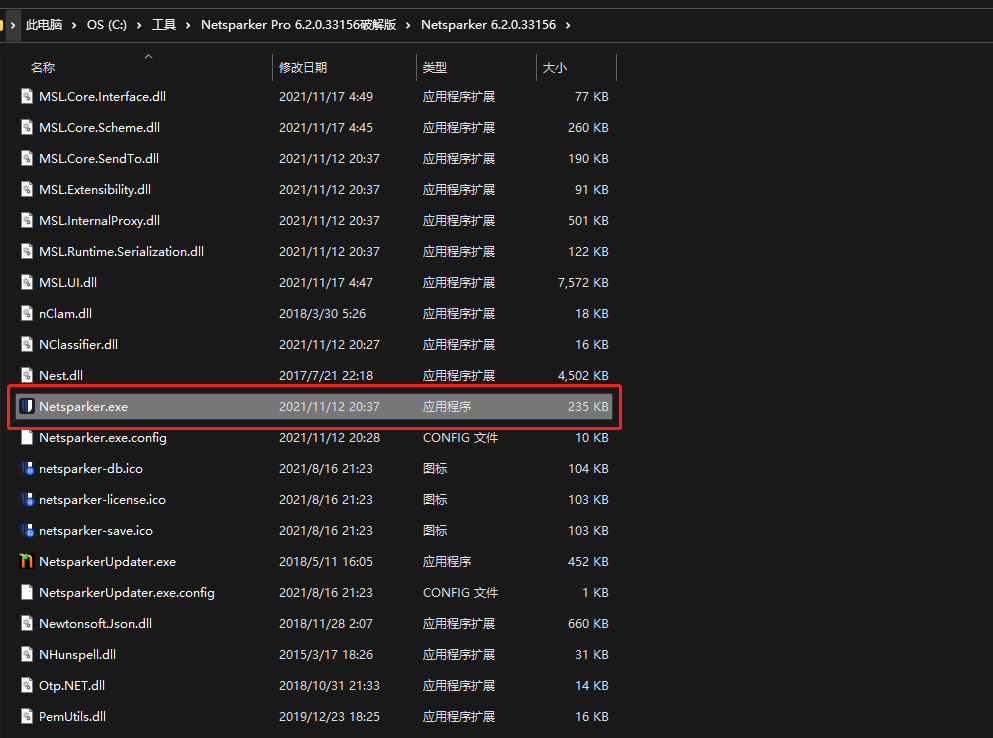The height and width of the screenshot is (738, 993).
Task: Click the NHunspell.dll file icon
Action: [27, 654]
